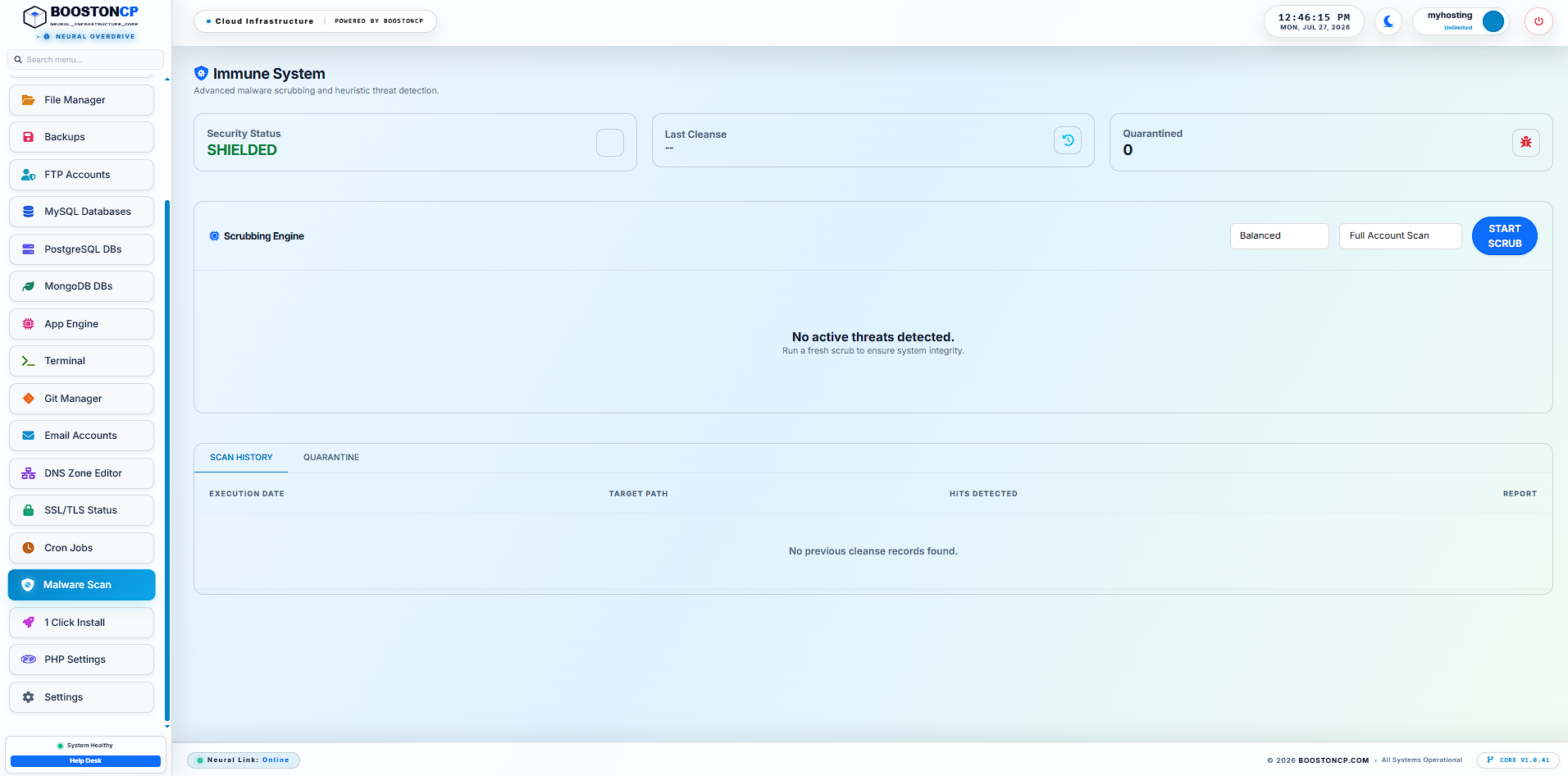
Task: Open Git Manager in the sidebar
Action: [81, 399]
